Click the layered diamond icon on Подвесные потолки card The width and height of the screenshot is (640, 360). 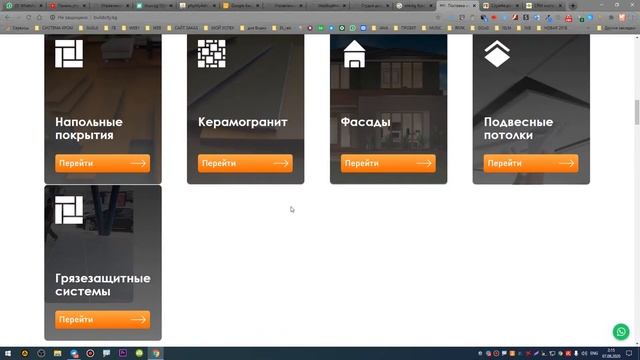[497, 53]
